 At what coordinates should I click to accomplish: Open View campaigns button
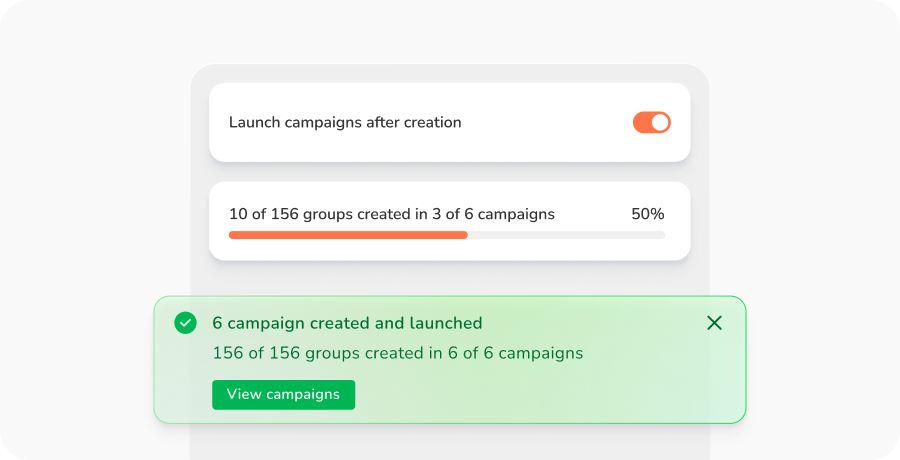point(283,394)
